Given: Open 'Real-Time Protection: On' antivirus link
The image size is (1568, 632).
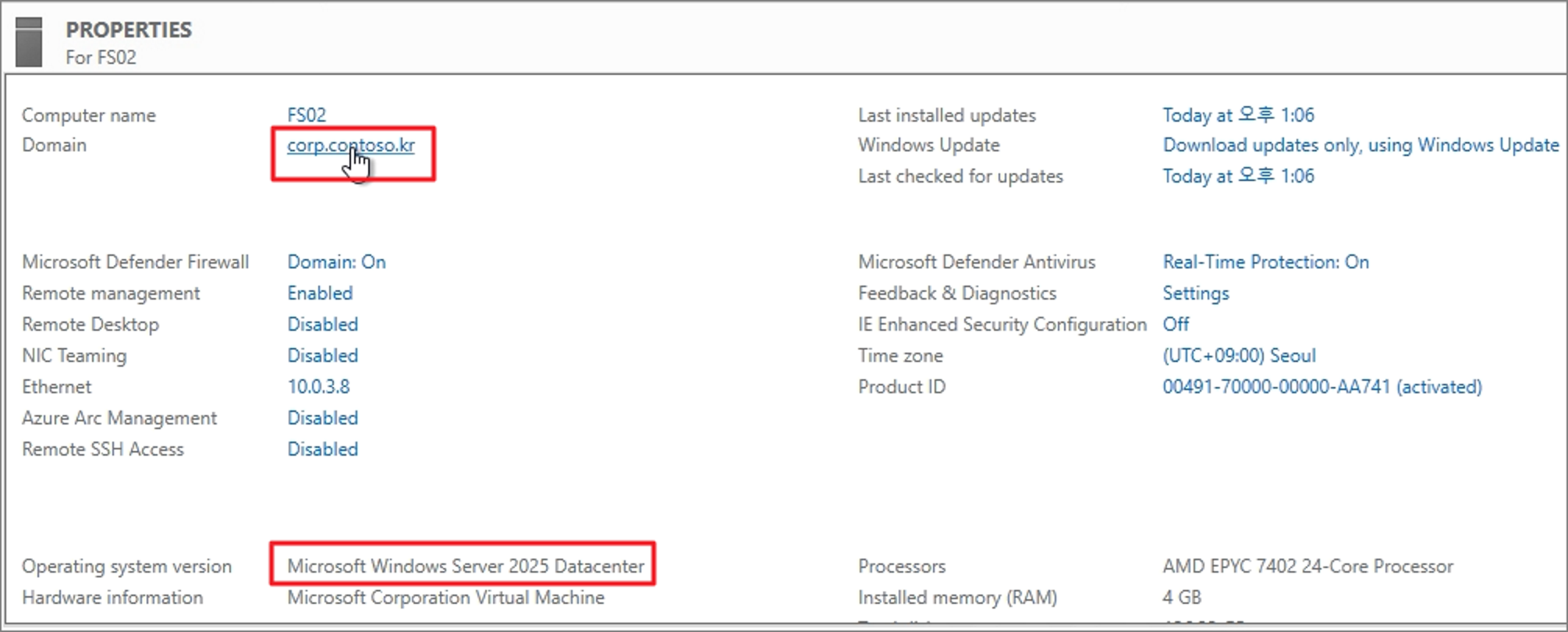Looking at the screenshot, I should coord(1265,262).
